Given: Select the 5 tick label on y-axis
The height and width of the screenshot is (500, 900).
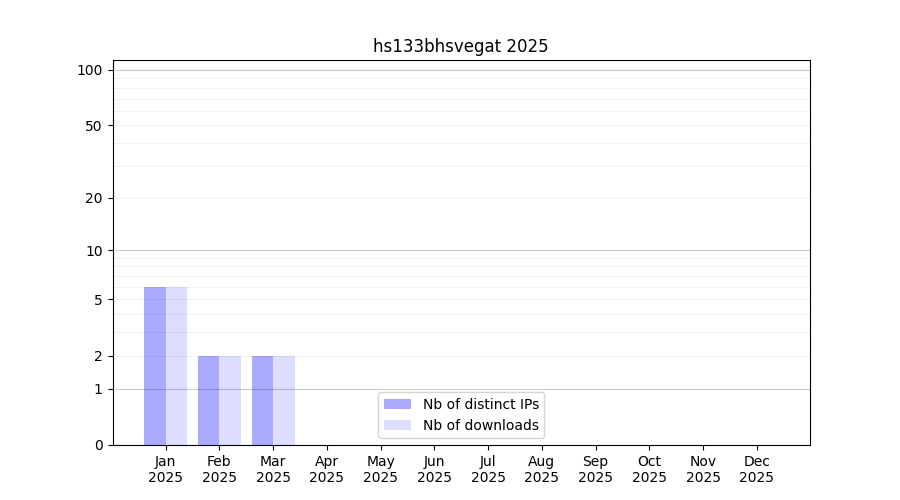Looking at the screenshot, I should coord(98,300).
